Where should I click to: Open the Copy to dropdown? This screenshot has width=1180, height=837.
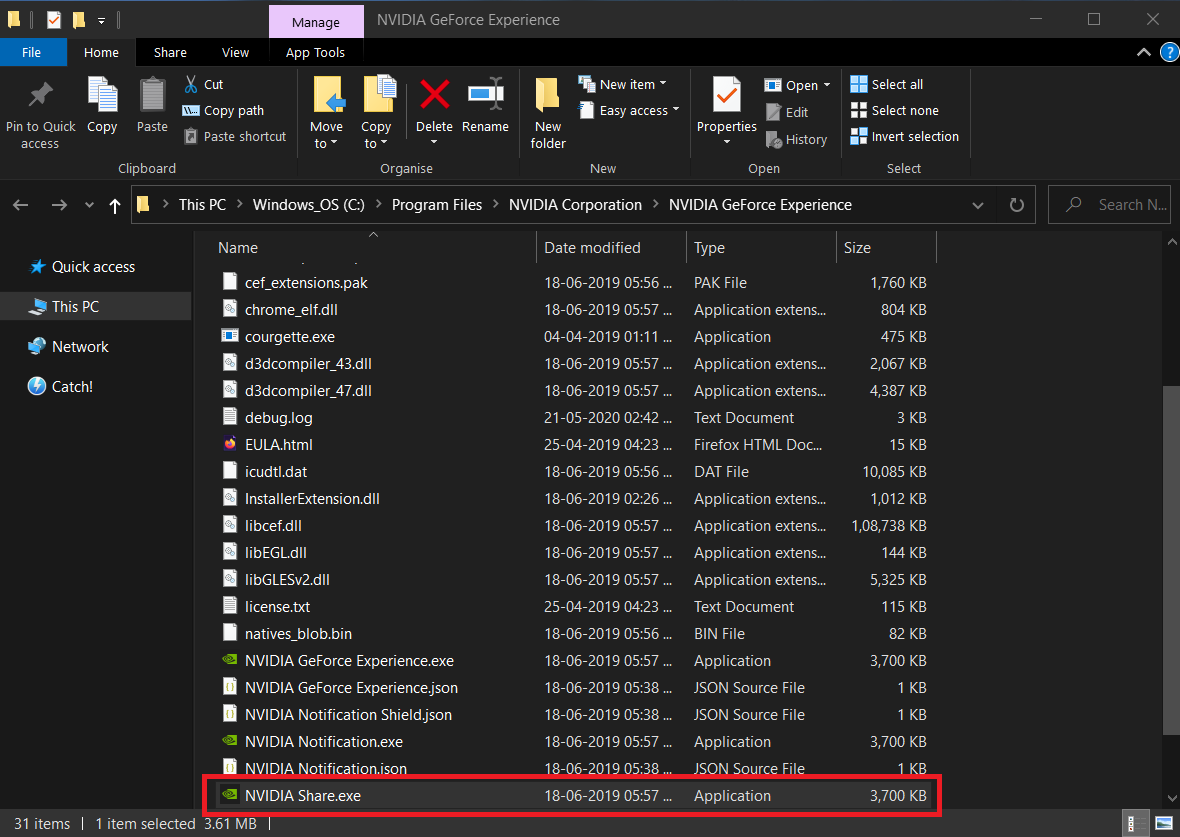376,135
